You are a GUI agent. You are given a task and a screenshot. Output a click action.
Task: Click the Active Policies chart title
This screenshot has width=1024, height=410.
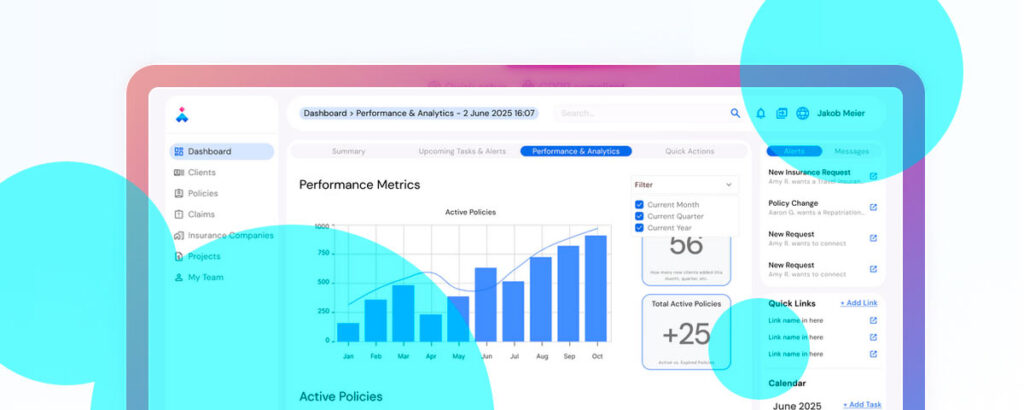coord(470,212)
